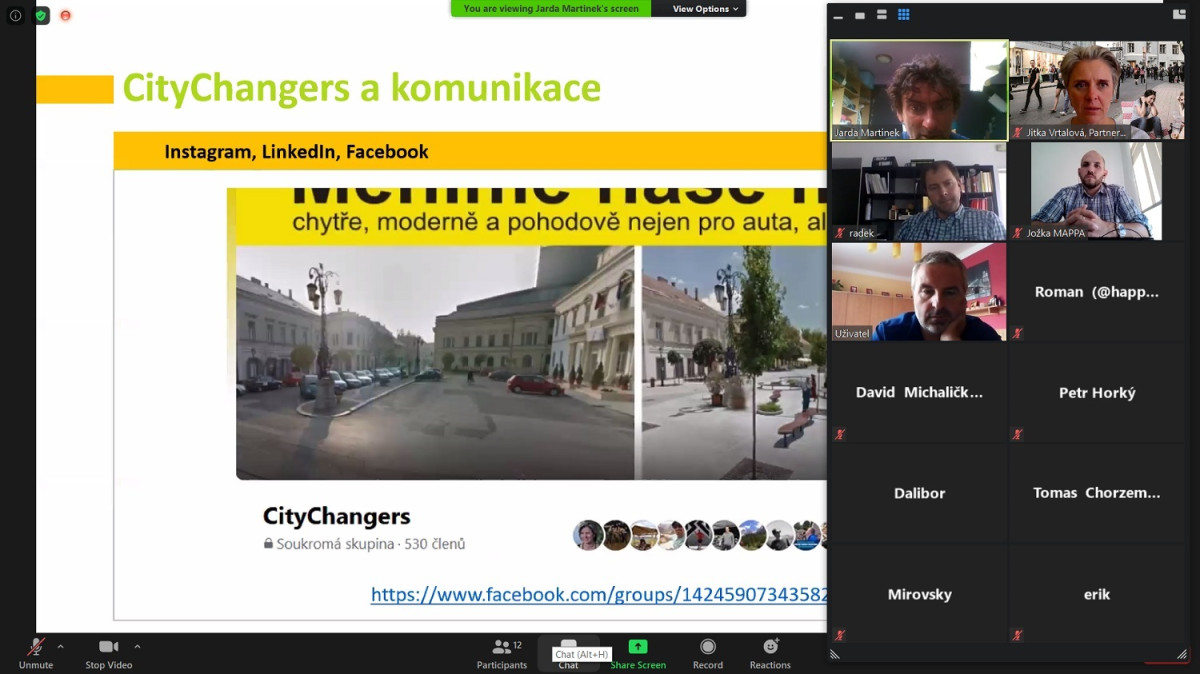
Task: Click the red recording indicator icon
Action: [66, 16]
